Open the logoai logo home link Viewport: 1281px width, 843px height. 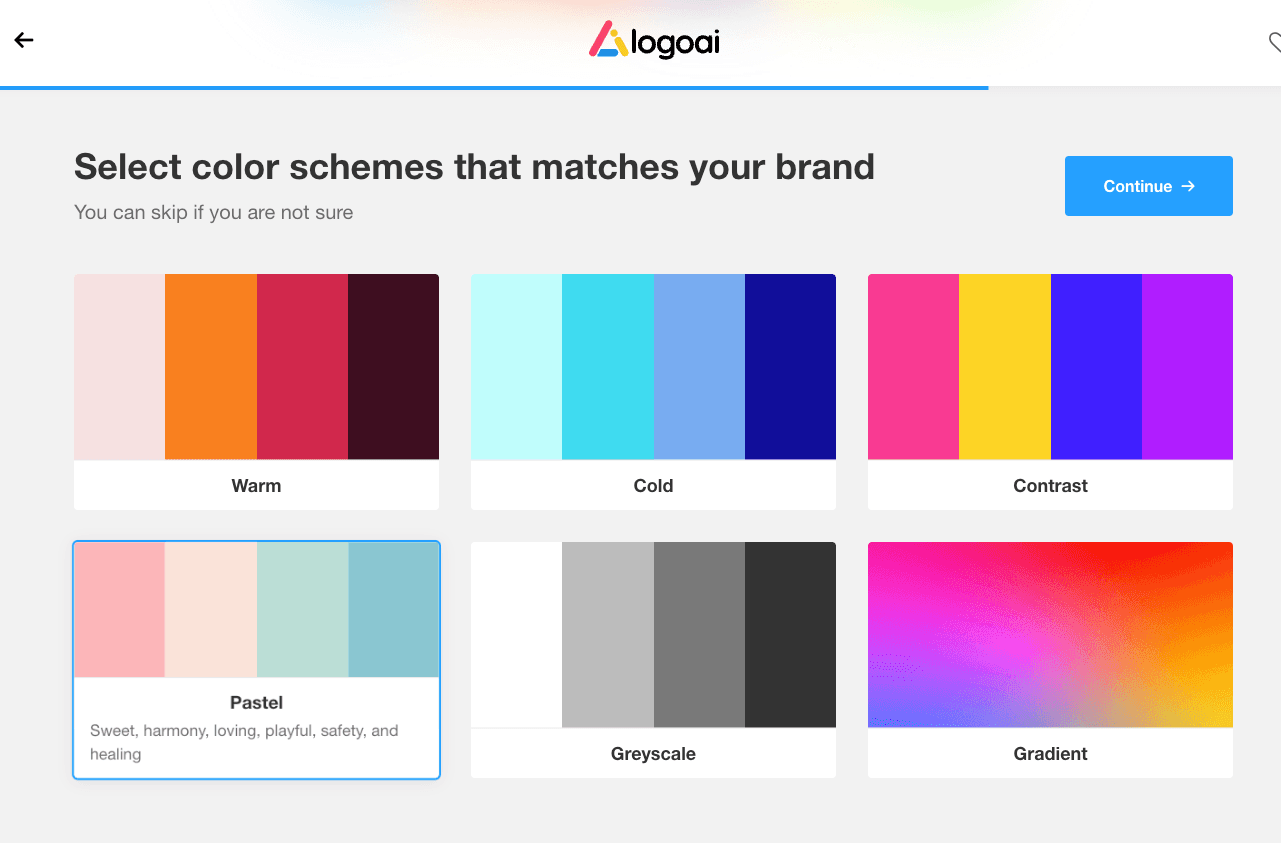(x=654, y=41)
